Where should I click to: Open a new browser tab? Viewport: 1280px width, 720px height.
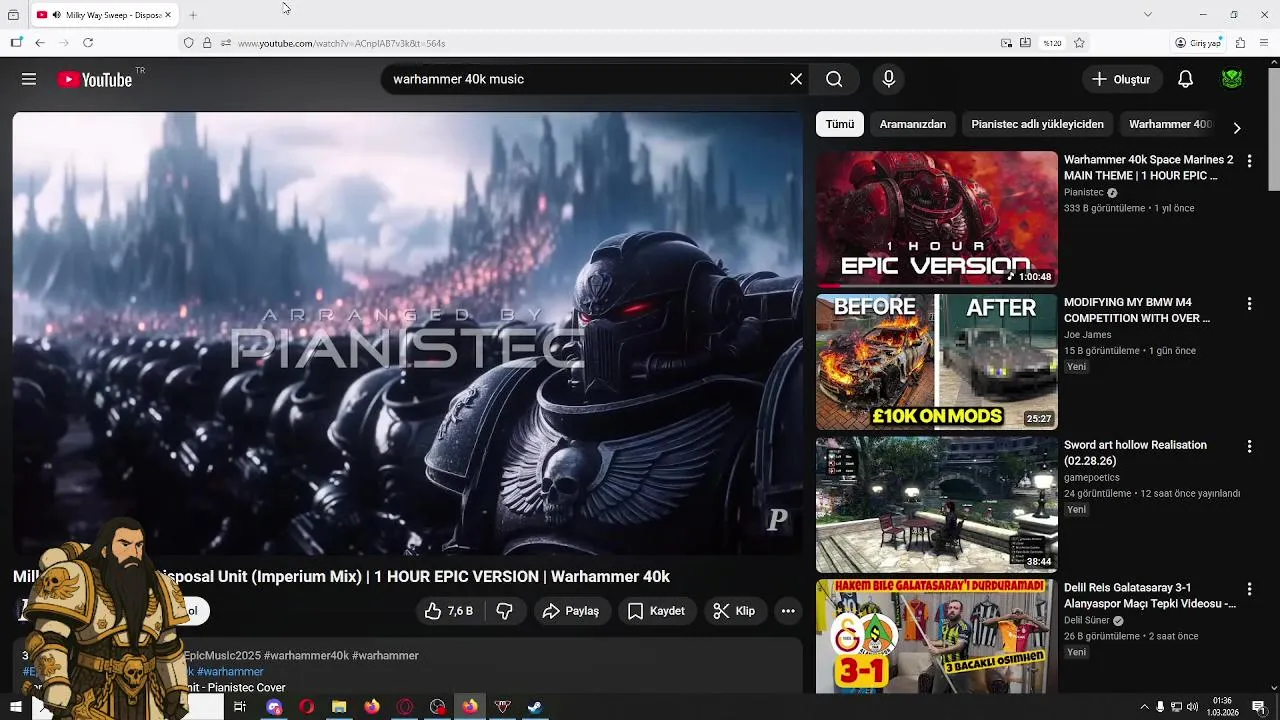click(193, 15)
